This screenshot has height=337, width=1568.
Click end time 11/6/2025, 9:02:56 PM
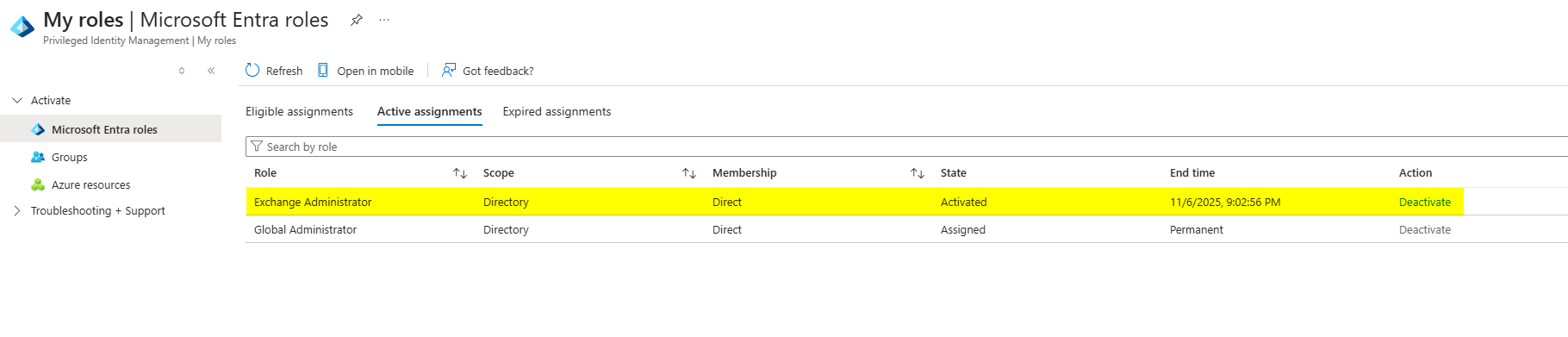tap(1225, 202)
